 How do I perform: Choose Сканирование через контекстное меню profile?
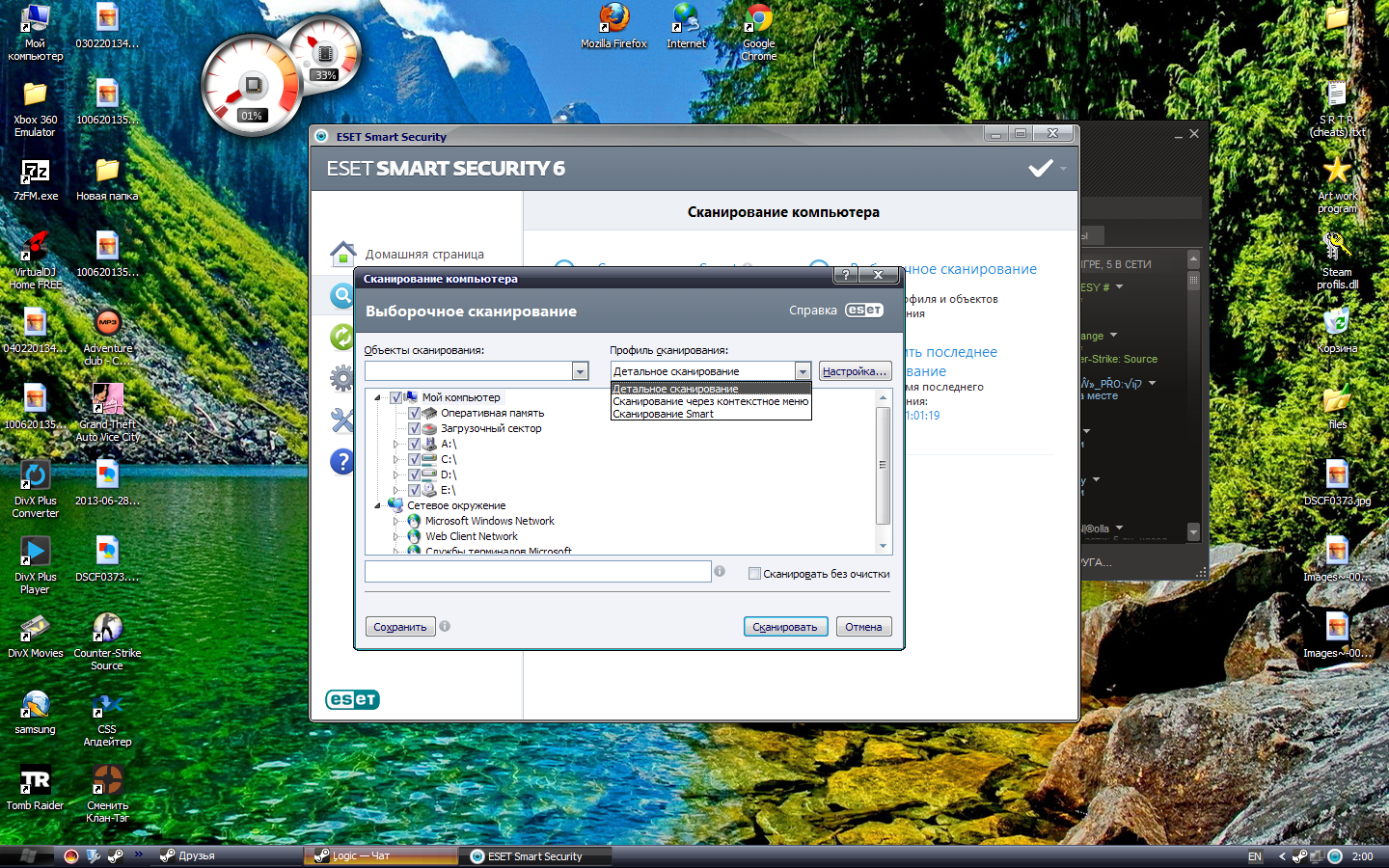(x=711, y=401)
